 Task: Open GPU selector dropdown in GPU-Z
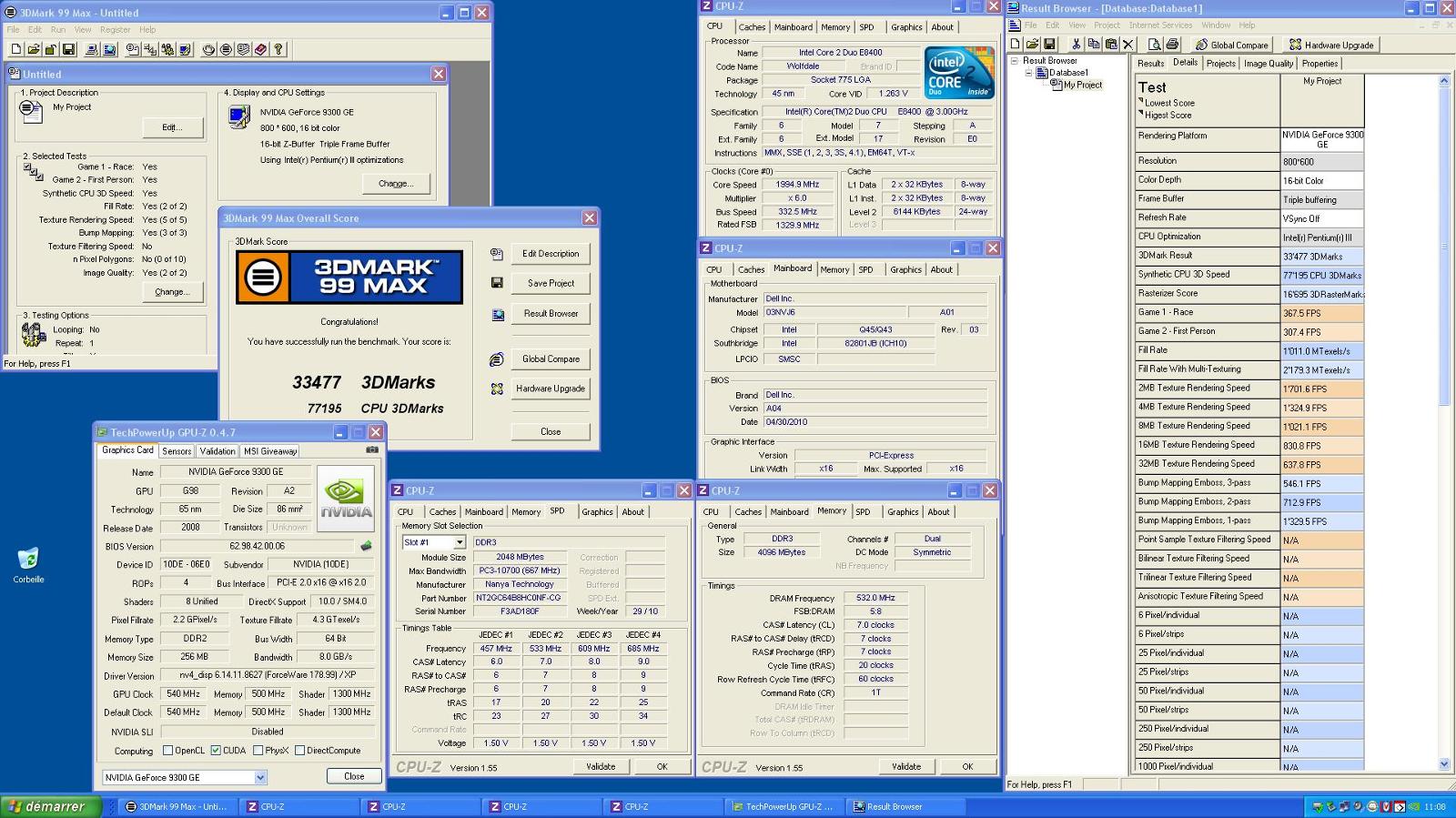pos(260,777)
